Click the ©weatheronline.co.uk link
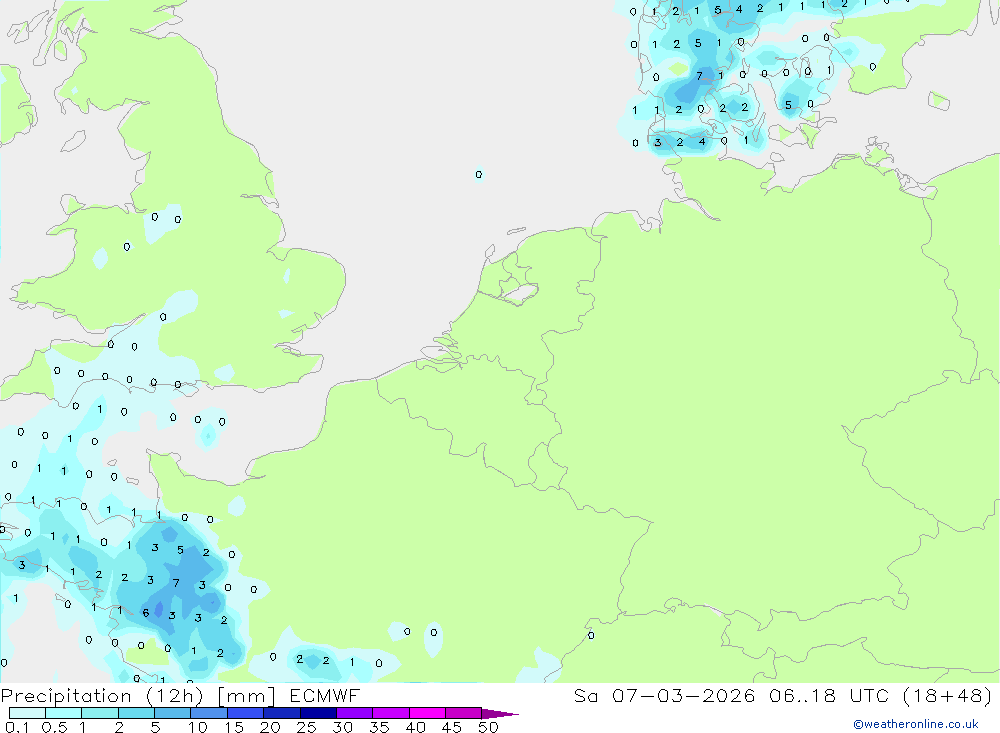Viewport: 1000px width, 733px height. [x=915, y=724]
